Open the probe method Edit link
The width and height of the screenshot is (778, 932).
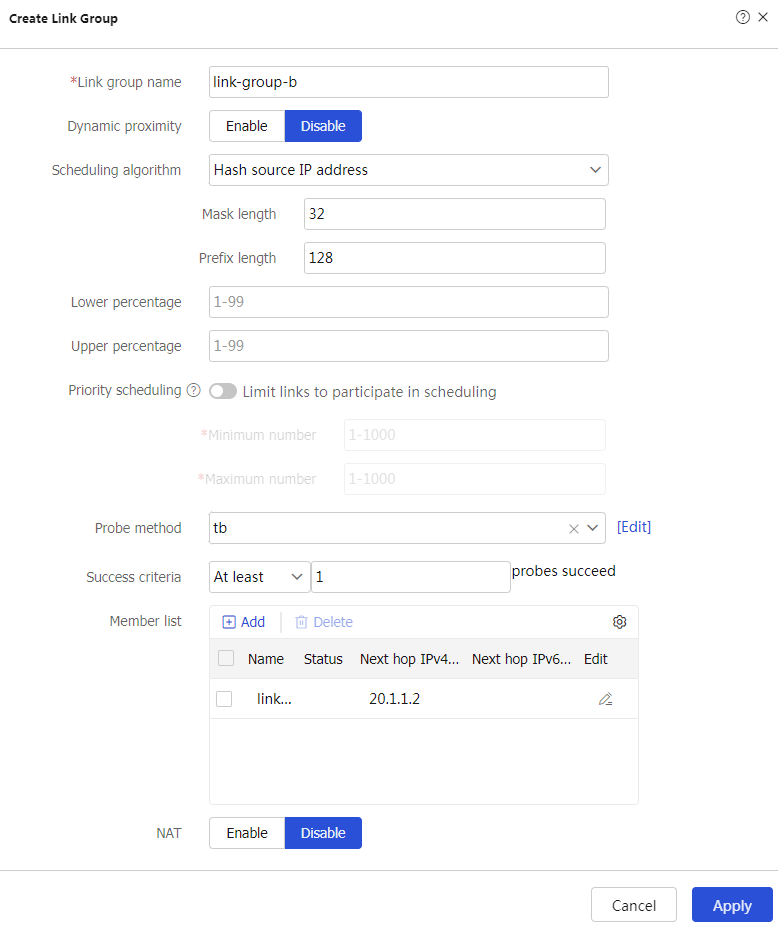pos(634,527)
